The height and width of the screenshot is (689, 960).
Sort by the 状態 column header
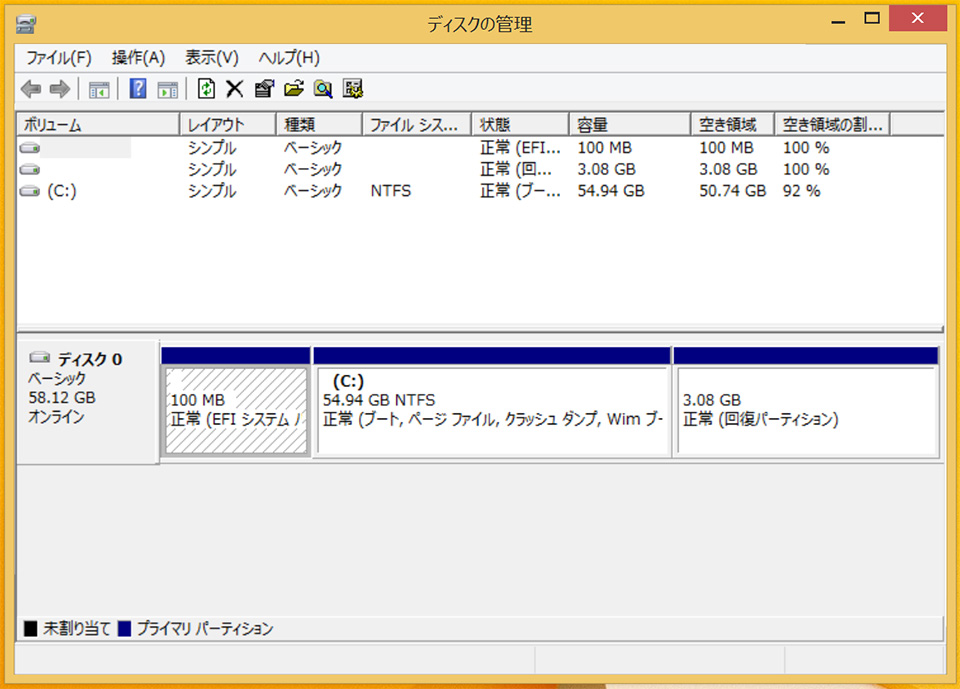click(x=520, y=124)
